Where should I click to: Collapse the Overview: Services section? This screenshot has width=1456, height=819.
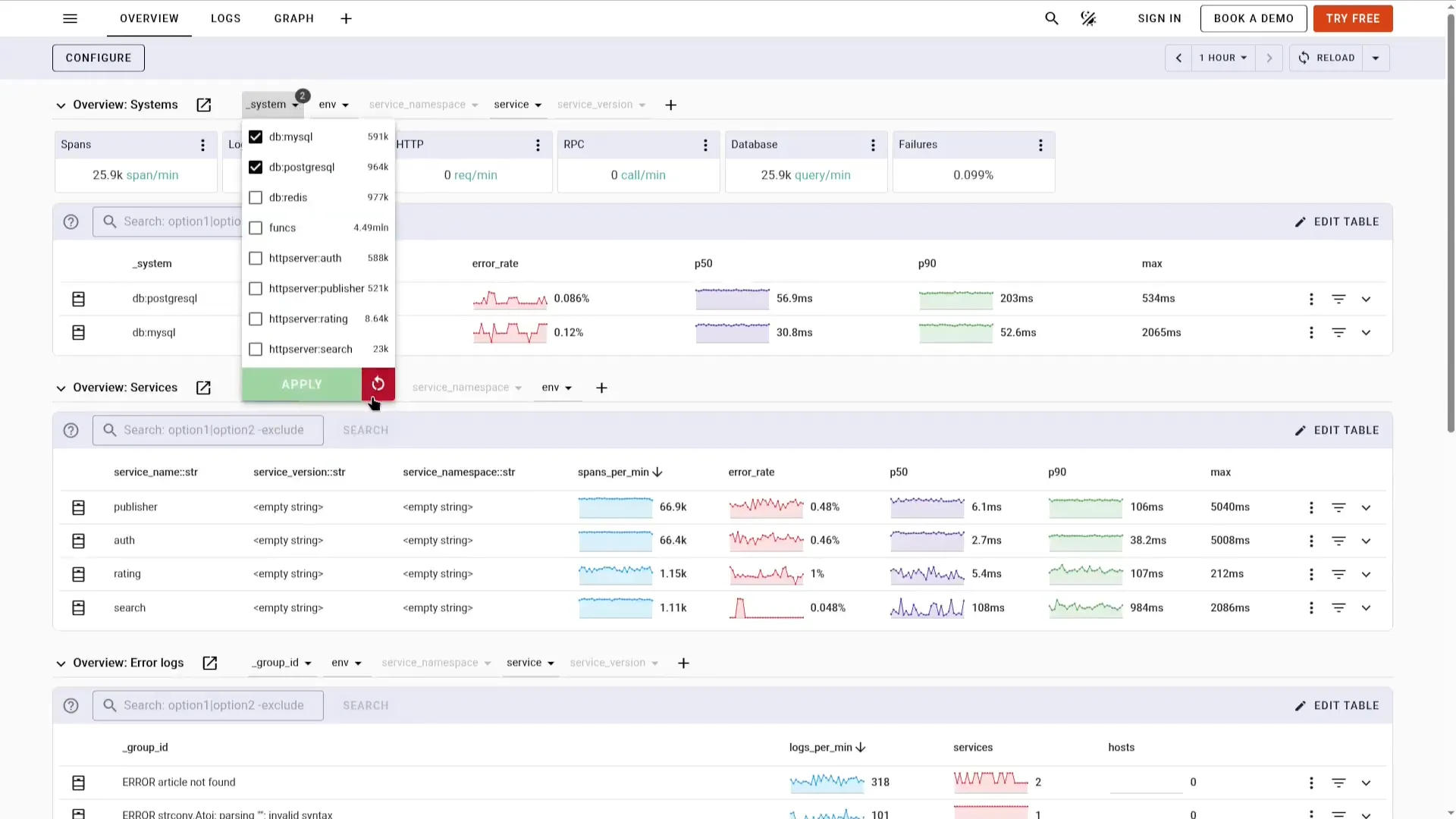pyautogui.click(x=61, y=388)
